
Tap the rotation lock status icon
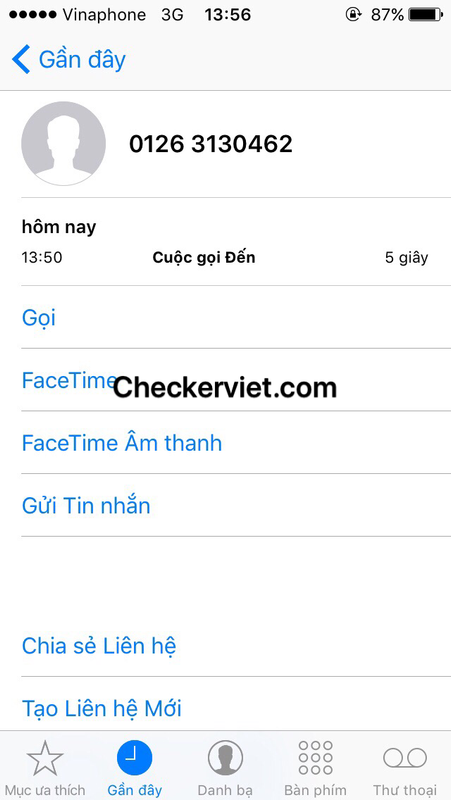[x=353, y=15]
